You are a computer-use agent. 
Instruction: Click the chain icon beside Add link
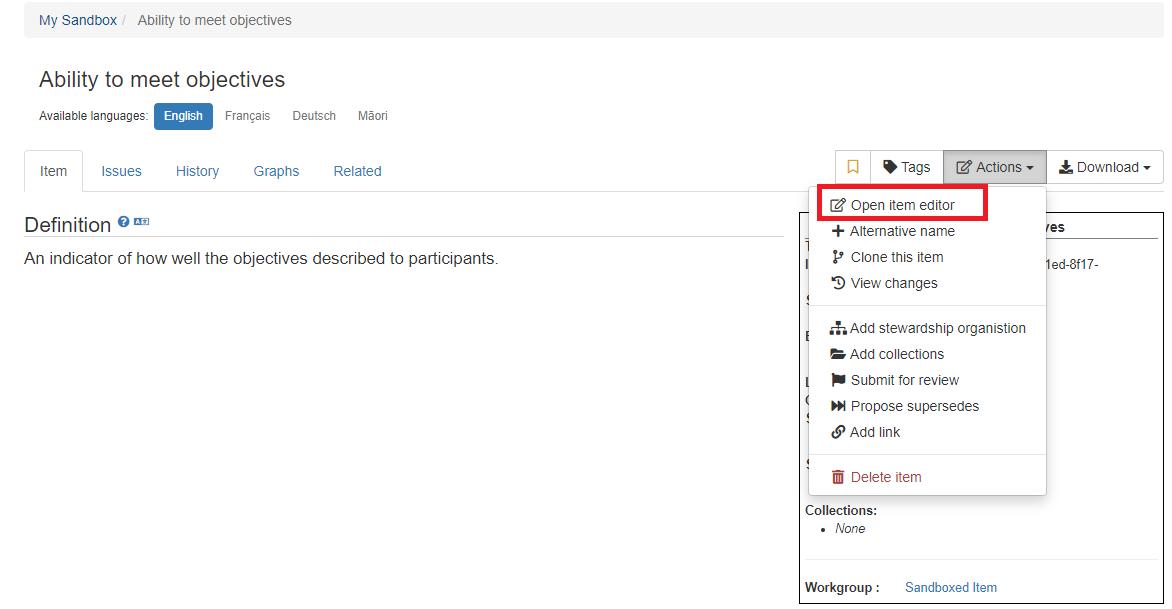(x=838, y=432)
